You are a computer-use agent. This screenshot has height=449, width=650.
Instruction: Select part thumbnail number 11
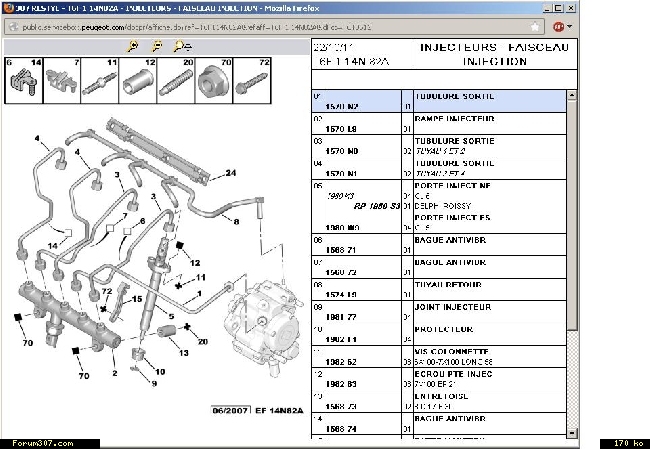[x=100, y=80]
